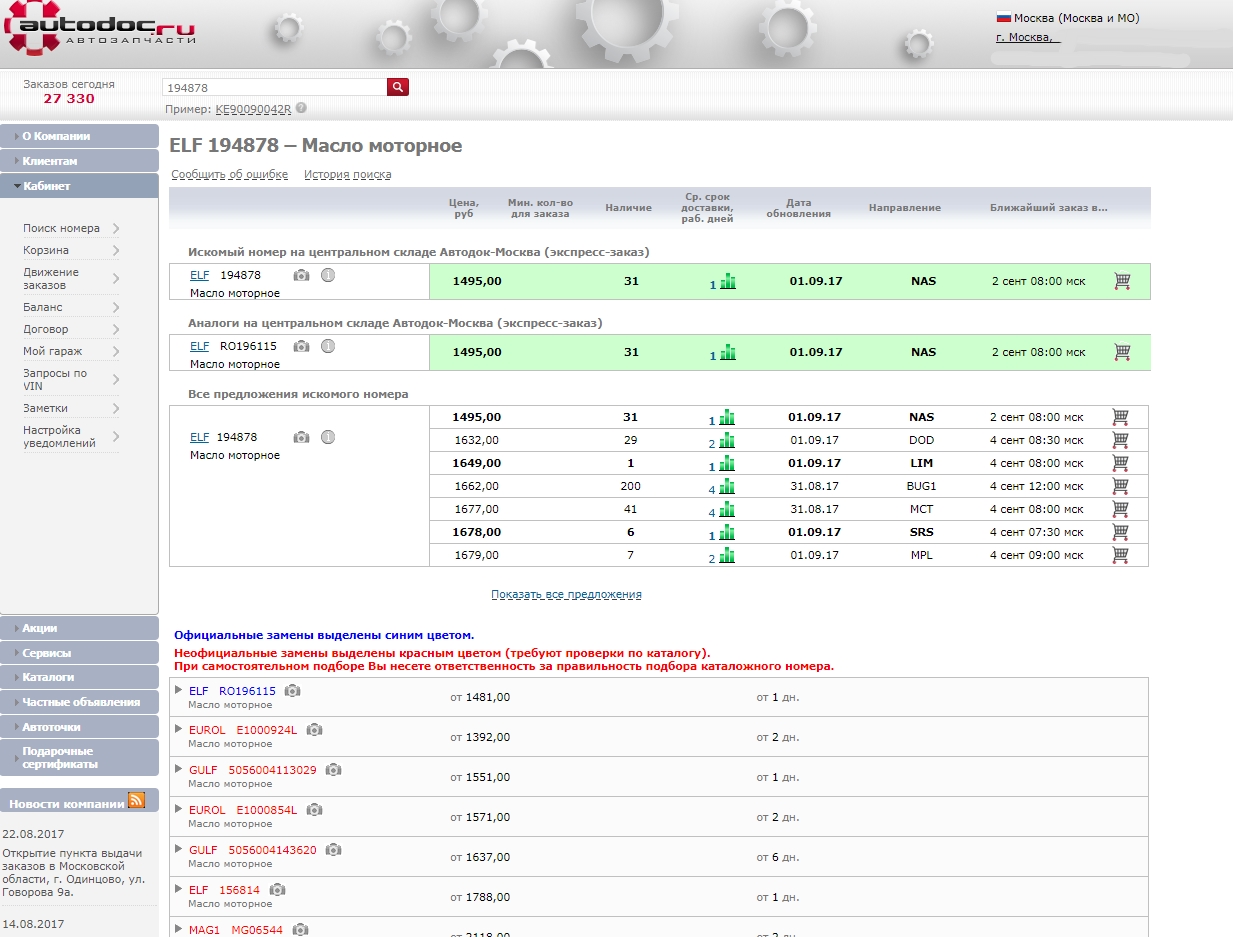Add the 1679,00 MPL offer to cart
Image resolution: width=1233 pixels, height=937 pixels.
coord(1121,555)
